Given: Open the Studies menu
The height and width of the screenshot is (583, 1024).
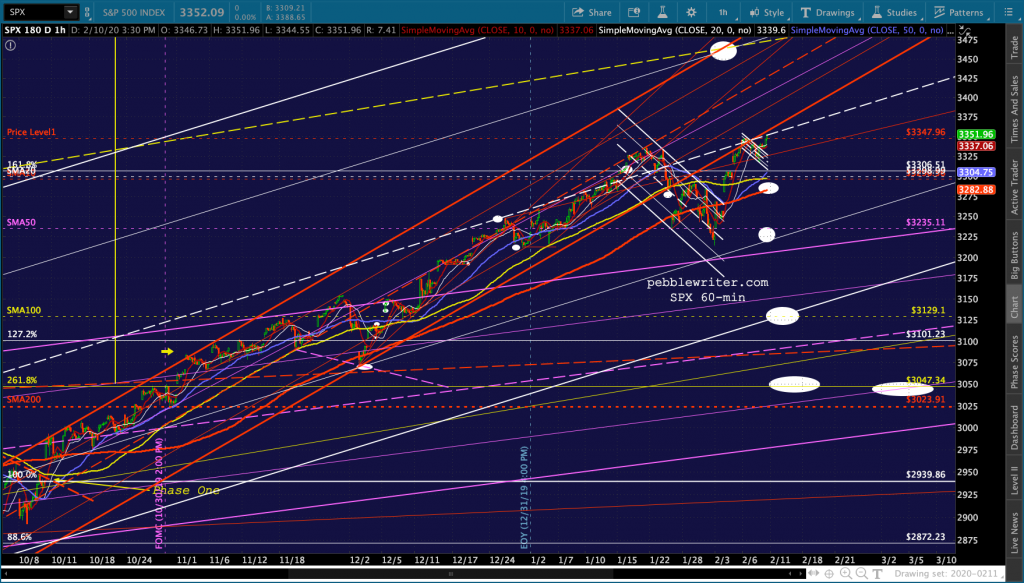Looking at the screenshot, I should point(895,12).
